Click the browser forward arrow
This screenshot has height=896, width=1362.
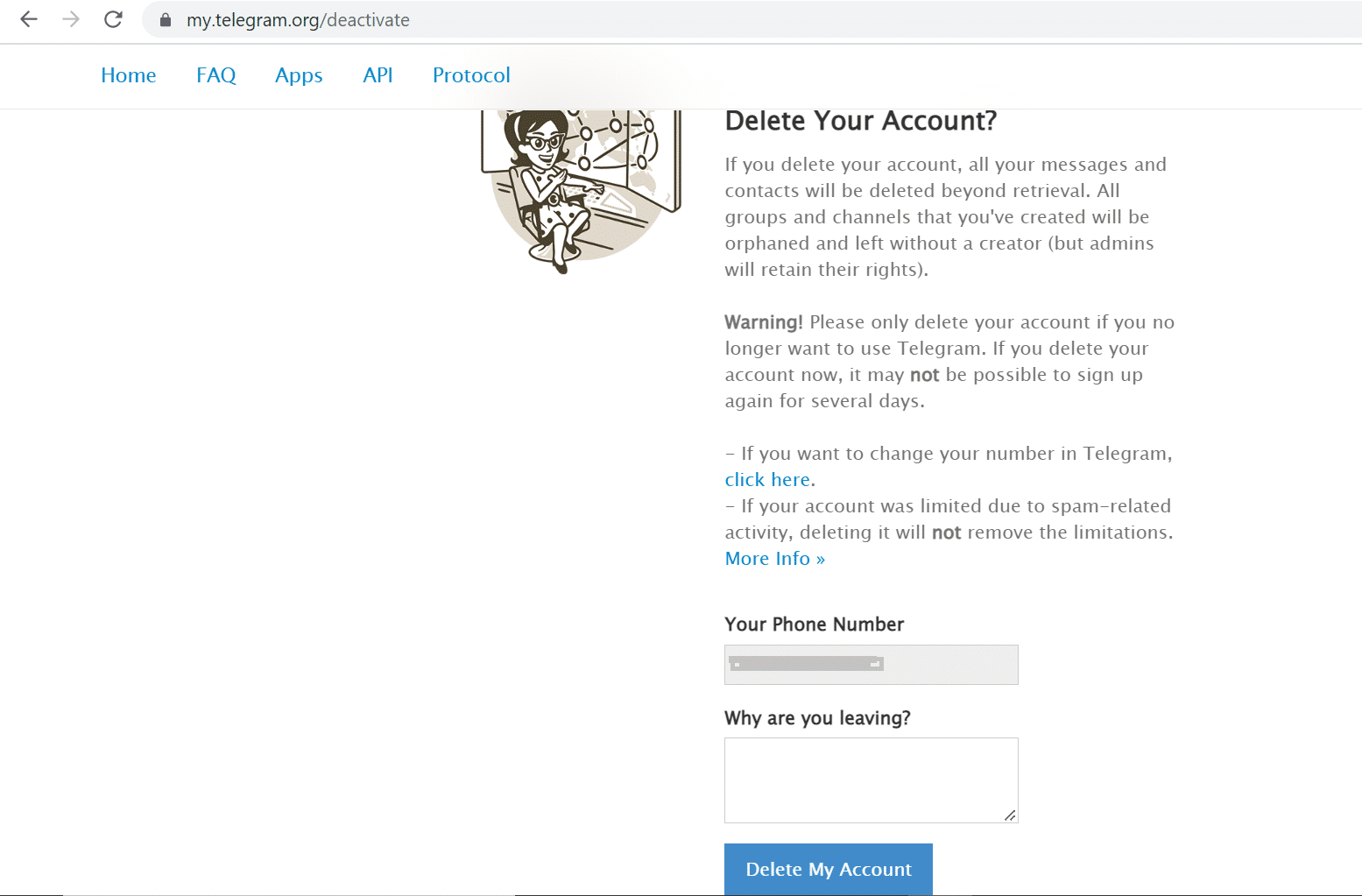(x=71, y=19)
